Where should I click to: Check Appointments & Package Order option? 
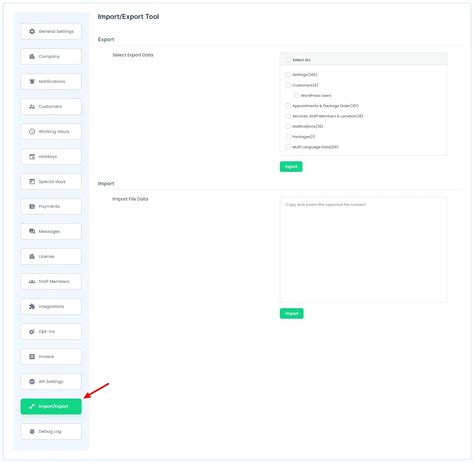288,106
